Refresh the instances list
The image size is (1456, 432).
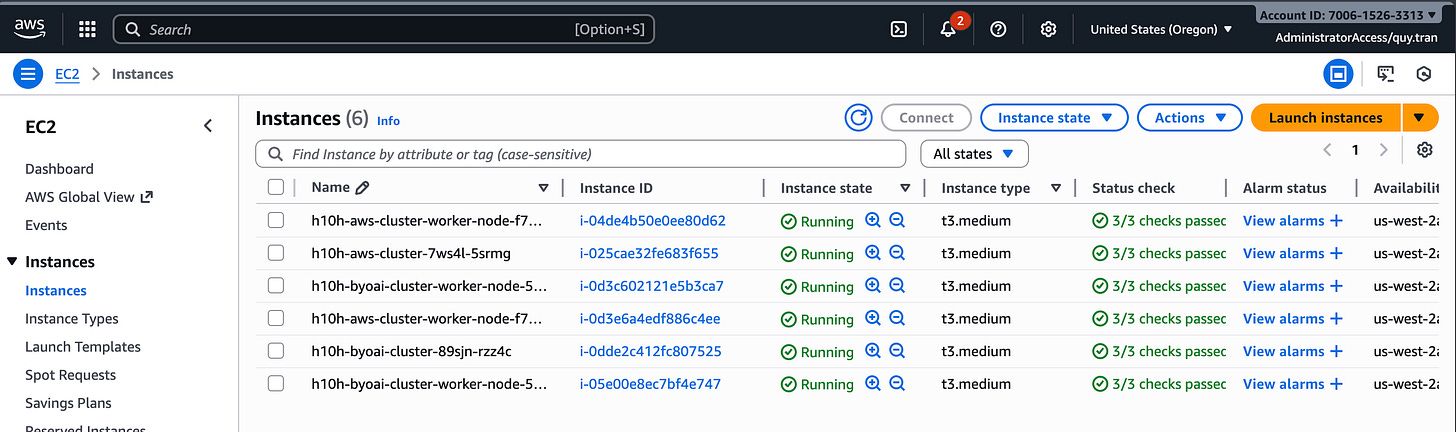[858, 118]
